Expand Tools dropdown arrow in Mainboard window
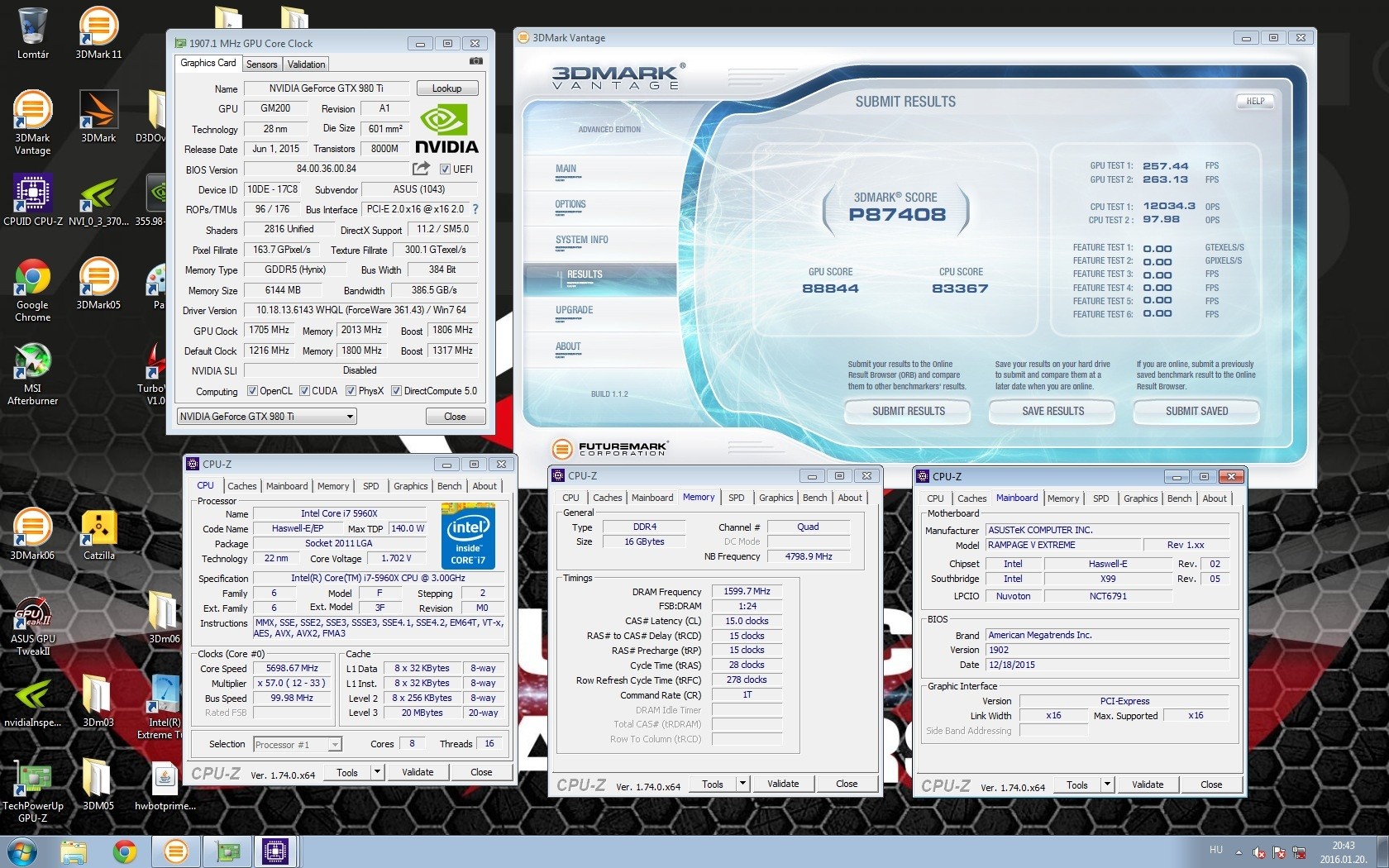1389x868 pixels. 1108,785
